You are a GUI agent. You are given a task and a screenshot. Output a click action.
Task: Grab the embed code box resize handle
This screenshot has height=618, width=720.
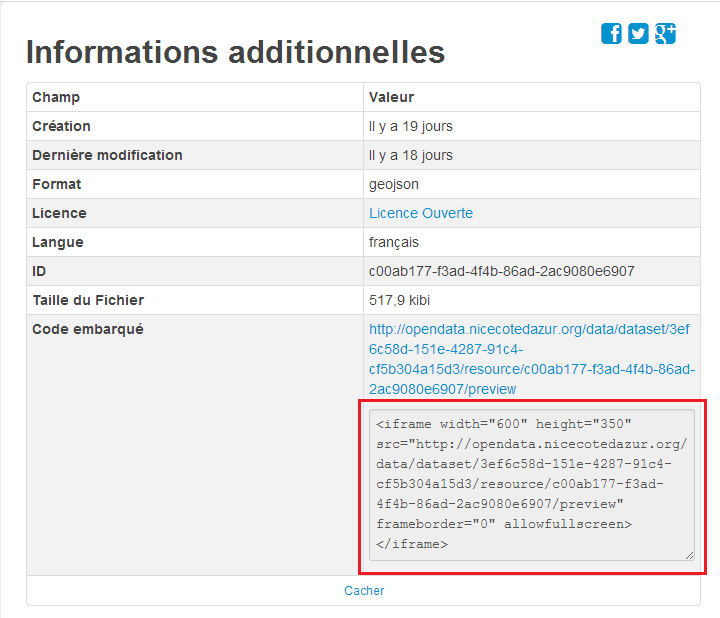[x=689, y=555]
